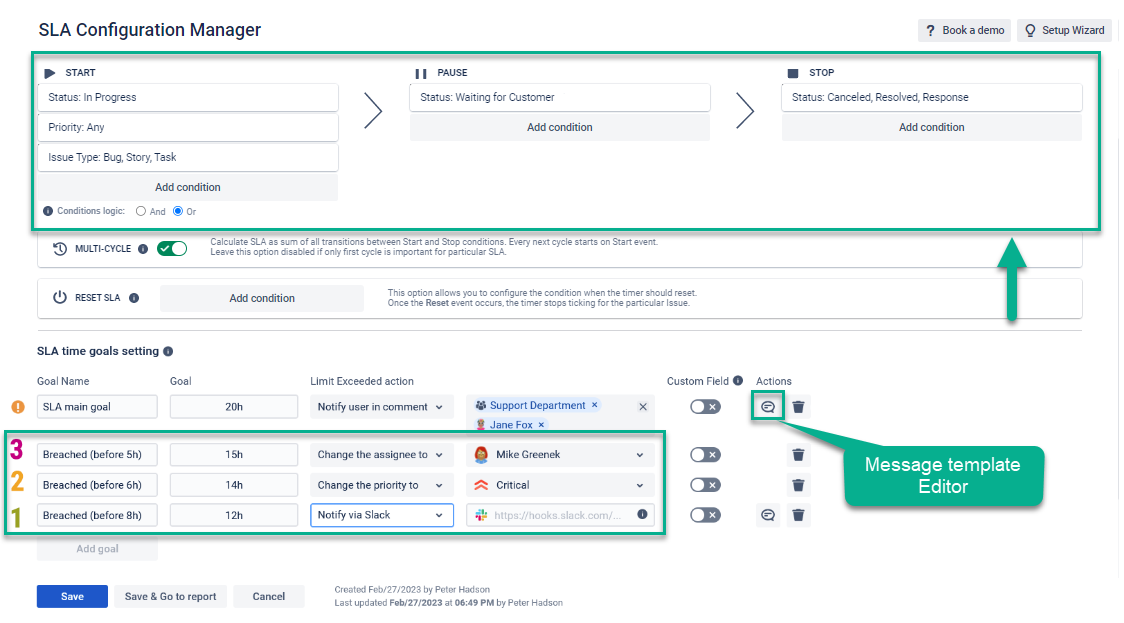
Task: Click the 14h goal field
Action: click(x=234, y=485)
